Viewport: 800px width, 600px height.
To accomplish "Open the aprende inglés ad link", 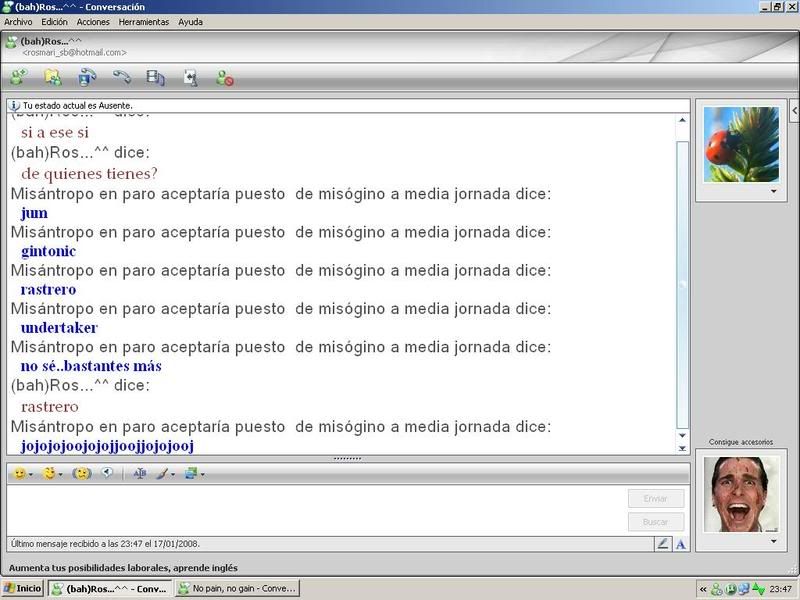I will click(123, 567).
